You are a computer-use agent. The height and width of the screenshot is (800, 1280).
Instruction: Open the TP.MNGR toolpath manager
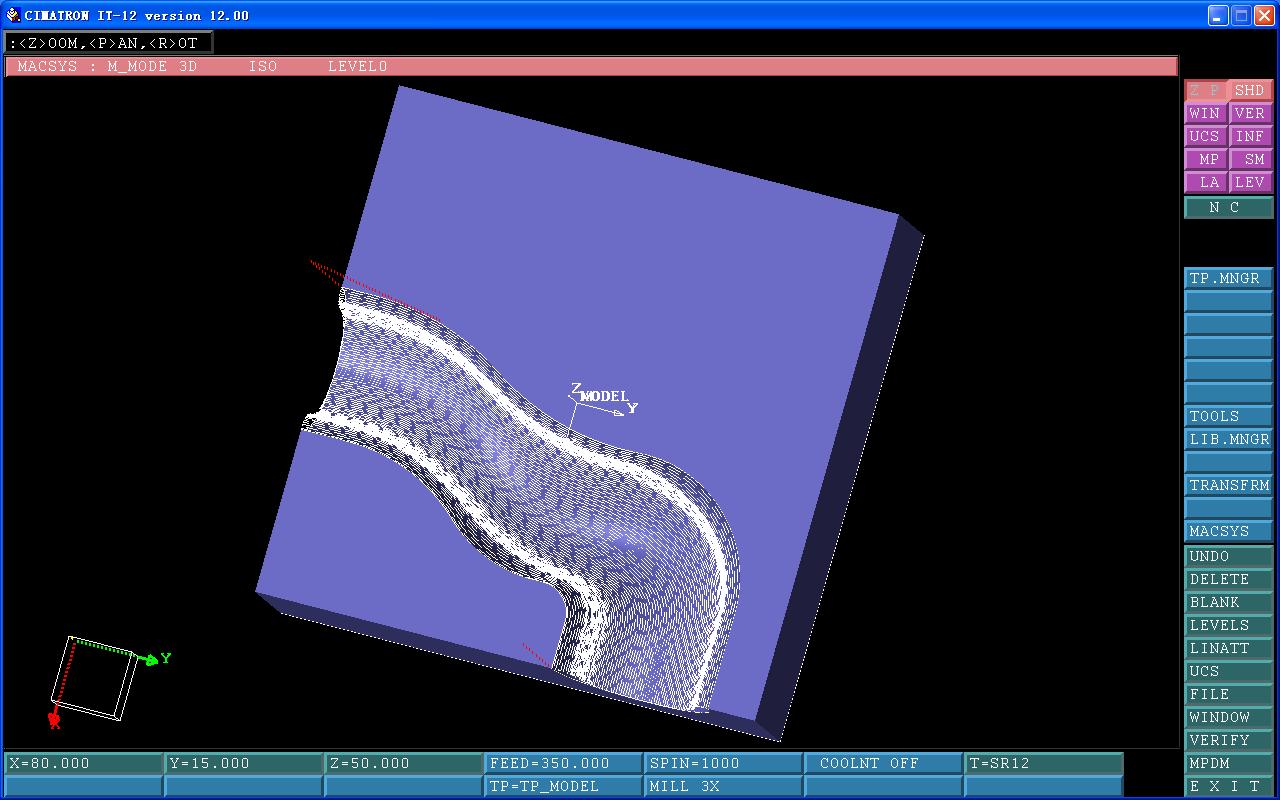pos(1228,278)
